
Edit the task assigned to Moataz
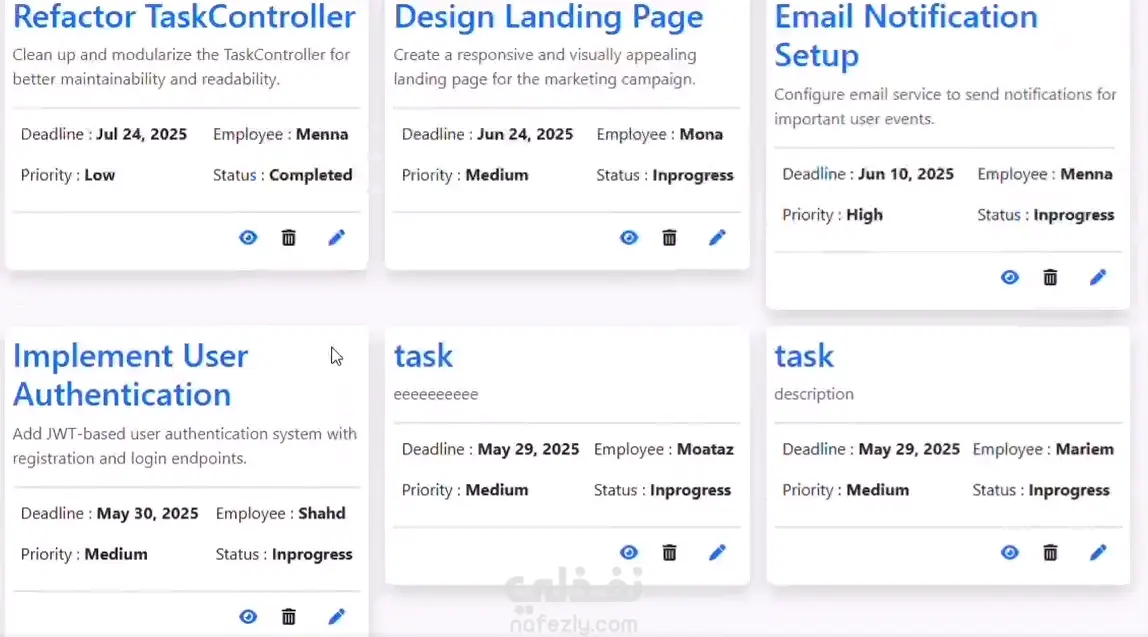[718, 553]
